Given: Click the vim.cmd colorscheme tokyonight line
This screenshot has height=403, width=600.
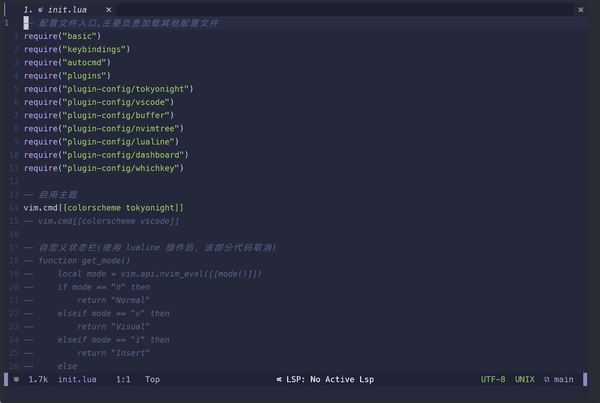Looking at the screenshot, I should [104, 207].
